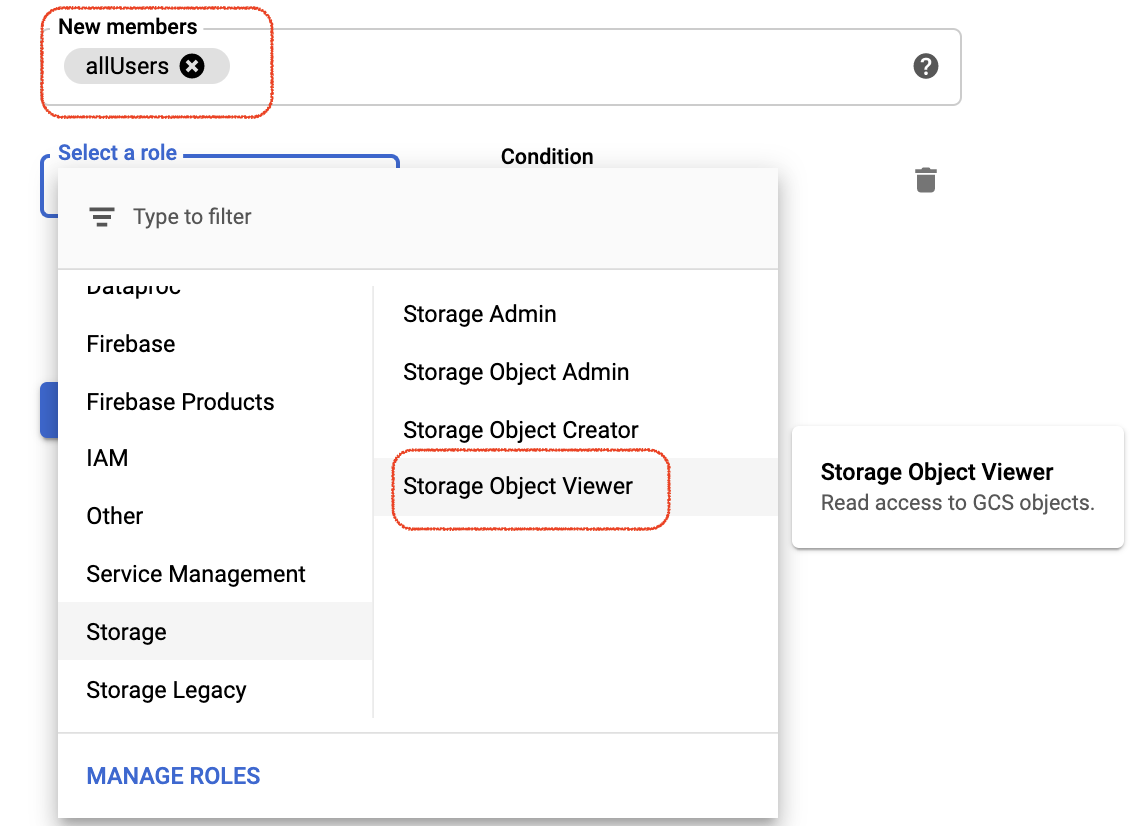The height and width of the screenshot is (826, 1140).
Task: Pick the Storage Object Creator role
Action: (x=520, y=430)
